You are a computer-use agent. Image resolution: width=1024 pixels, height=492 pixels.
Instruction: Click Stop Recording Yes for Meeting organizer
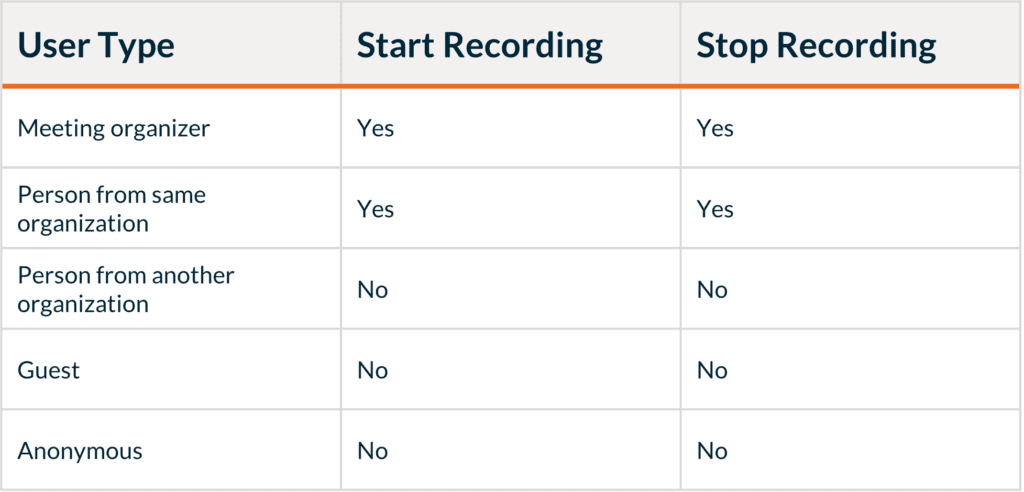[715, 128]
